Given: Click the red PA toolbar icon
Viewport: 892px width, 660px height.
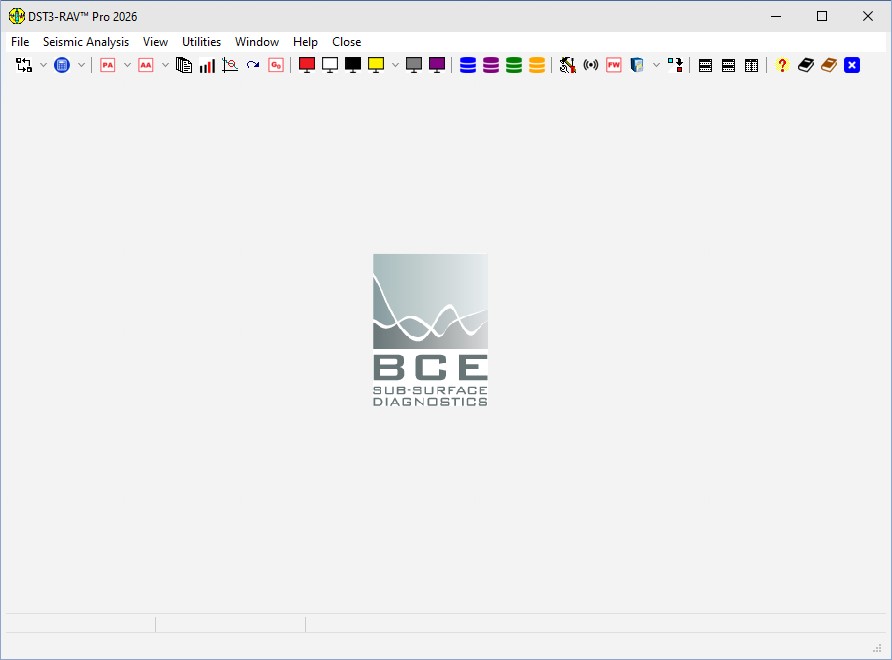Looking at the screenshot, I should pyautogui.click(x=108, y=65).
